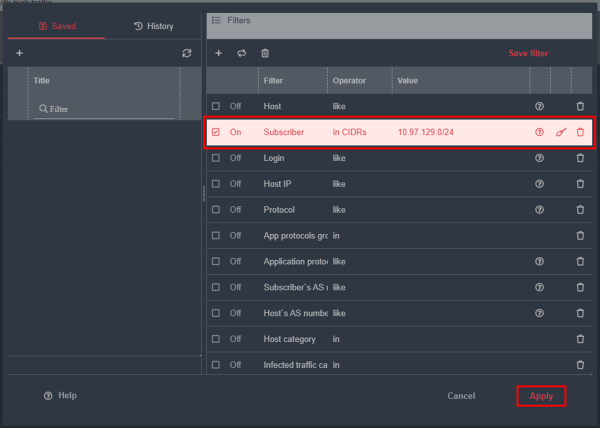Image resolution: width=600 pixels, height=428 pixels.
Task: Click the Title filter search field
Action: [x=104, y=109]
